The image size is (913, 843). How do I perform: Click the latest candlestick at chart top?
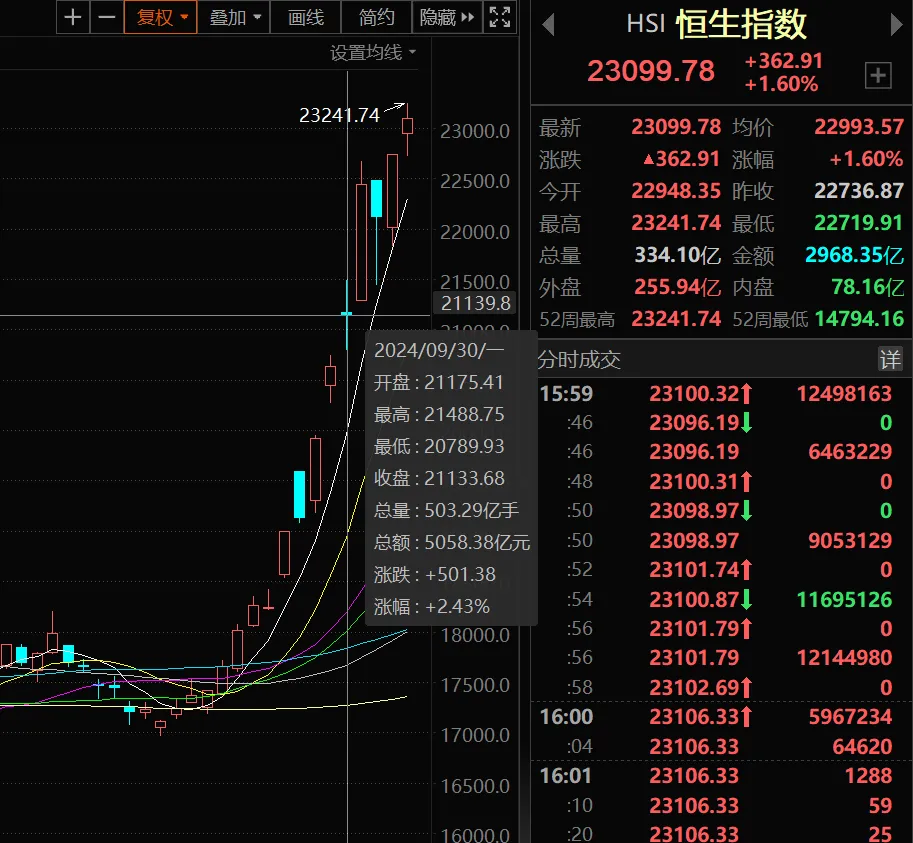[x=408, y=126]
